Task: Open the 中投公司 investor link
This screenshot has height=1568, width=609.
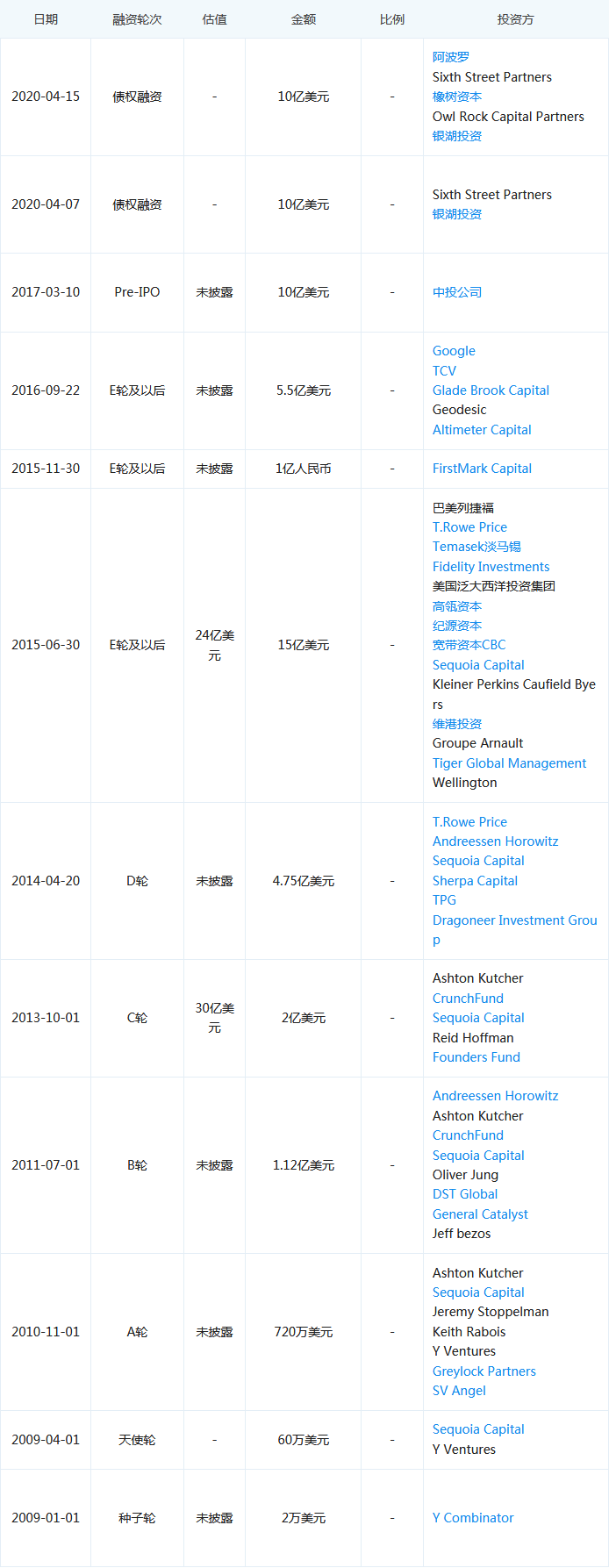Action: 456,292
